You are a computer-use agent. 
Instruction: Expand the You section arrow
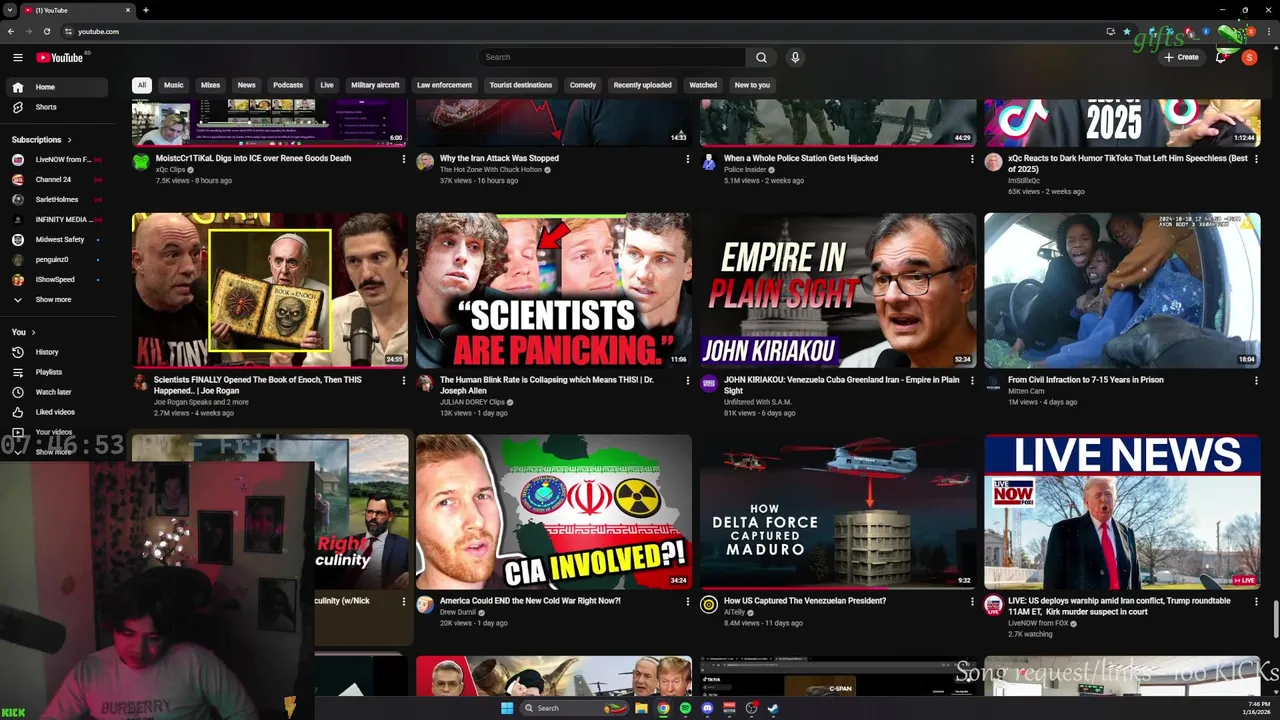(x=33, y=332)
